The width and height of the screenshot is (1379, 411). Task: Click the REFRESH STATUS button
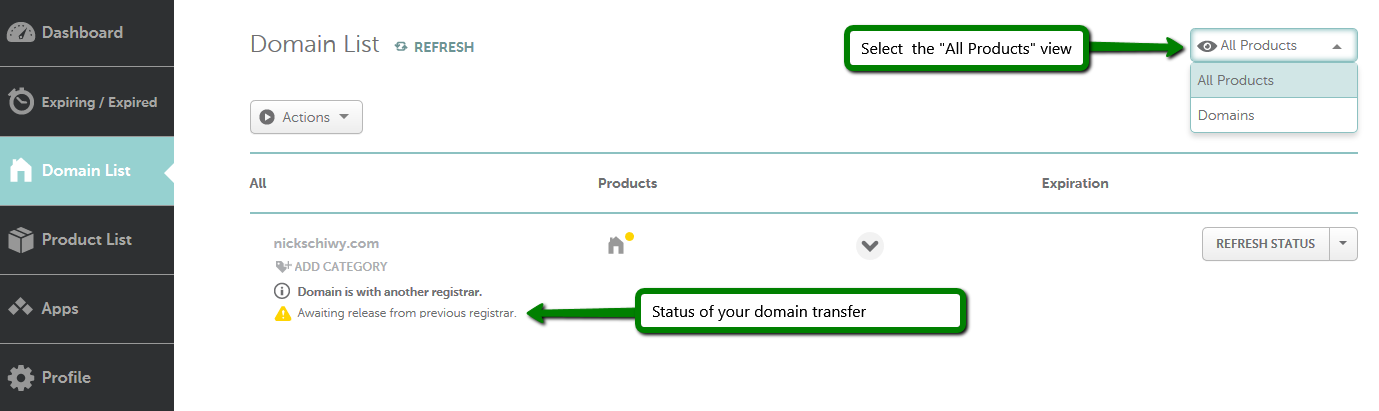click(1265, 244)
